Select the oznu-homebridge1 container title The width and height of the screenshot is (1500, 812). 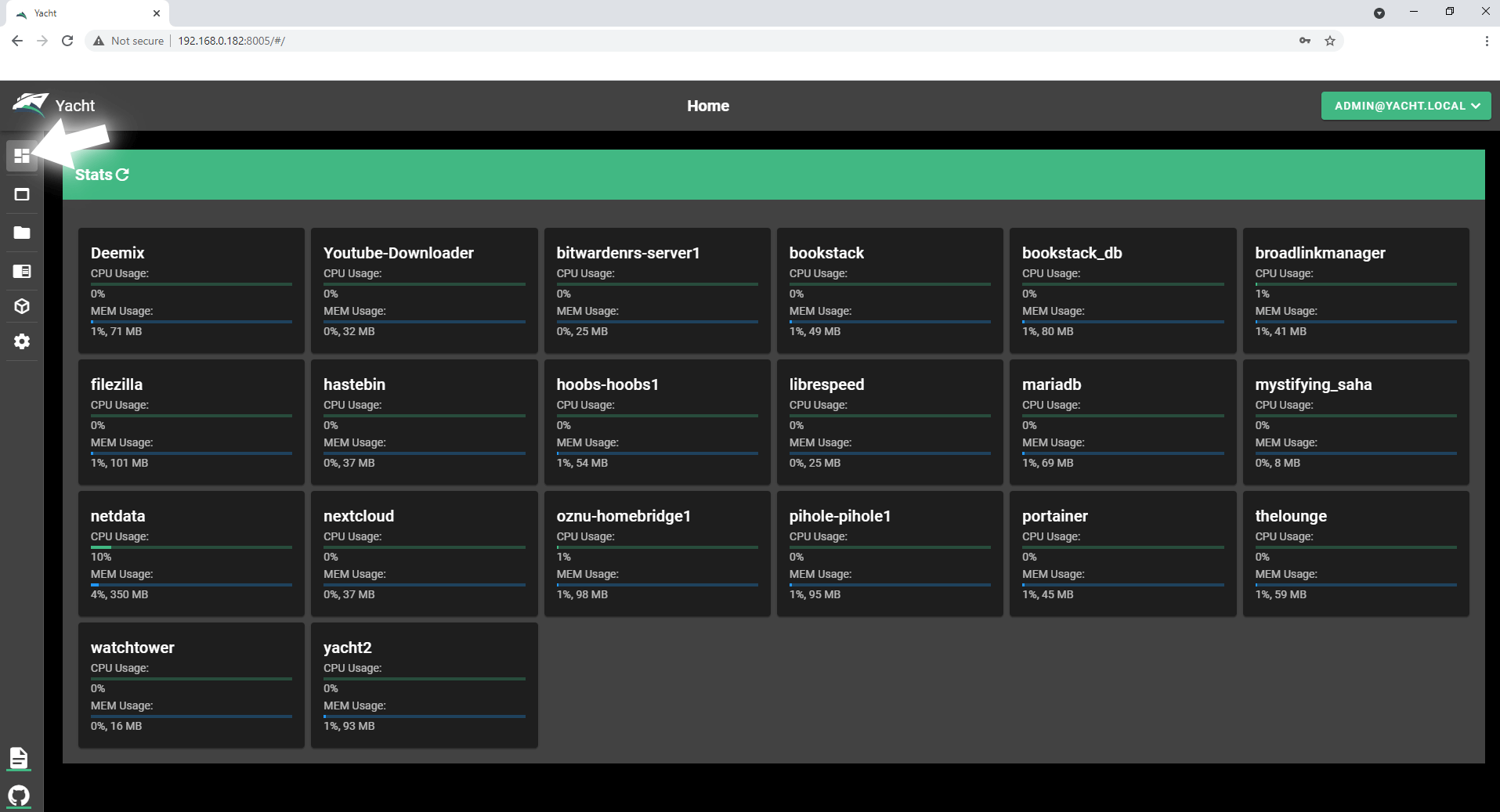coord(623,516)
